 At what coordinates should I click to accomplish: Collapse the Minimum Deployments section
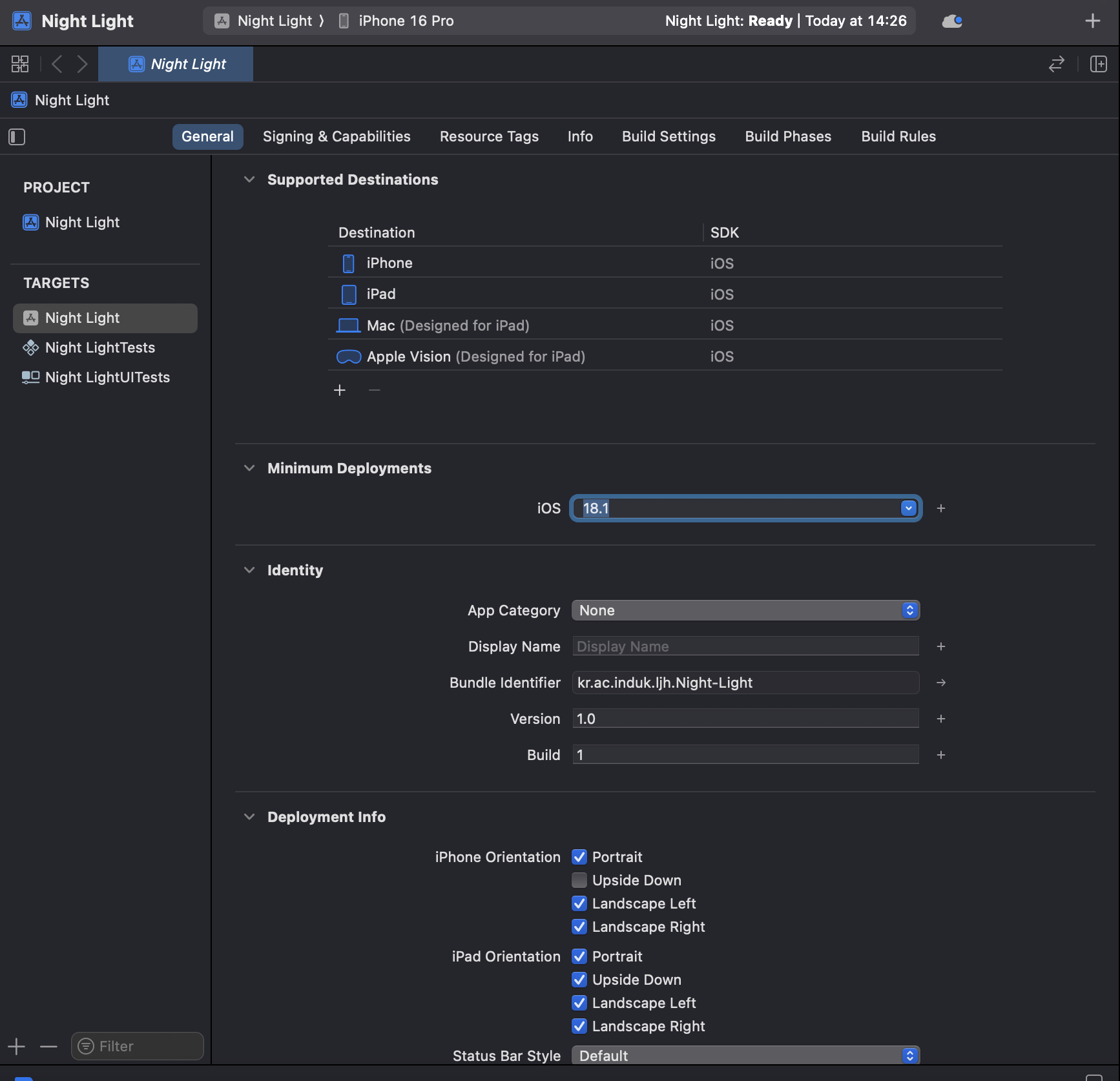(249, 468)
